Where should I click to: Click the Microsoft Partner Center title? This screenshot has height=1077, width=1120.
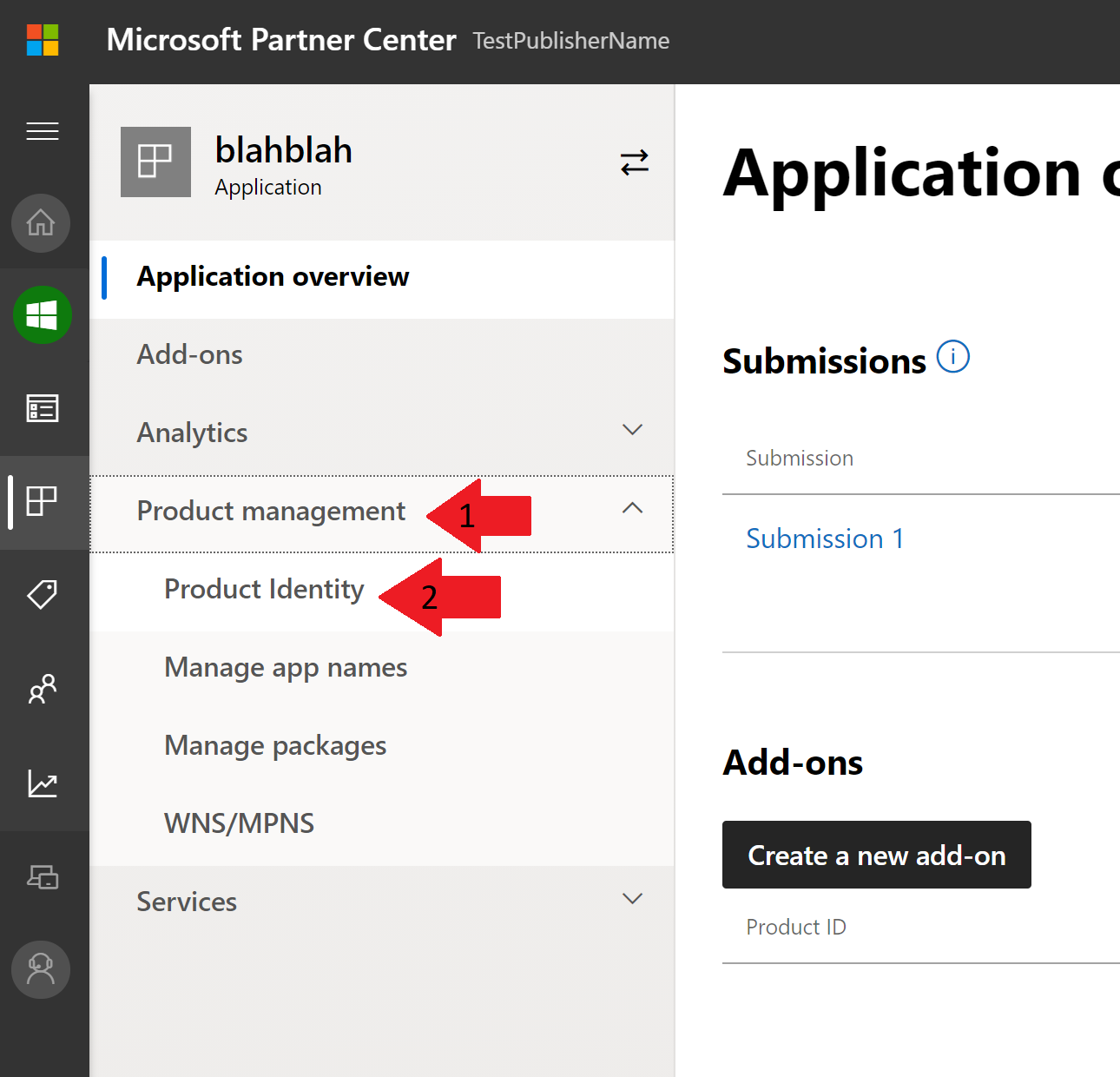coord(281,40)
